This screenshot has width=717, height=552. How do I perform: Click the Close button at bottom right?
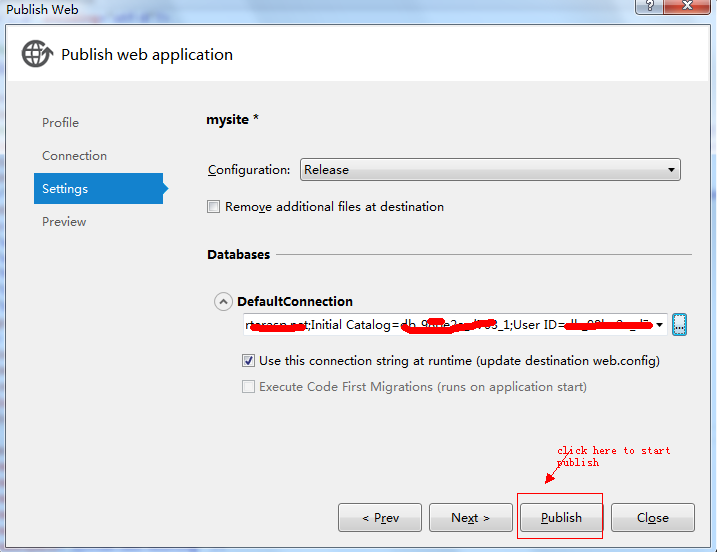tap(653, 518)
